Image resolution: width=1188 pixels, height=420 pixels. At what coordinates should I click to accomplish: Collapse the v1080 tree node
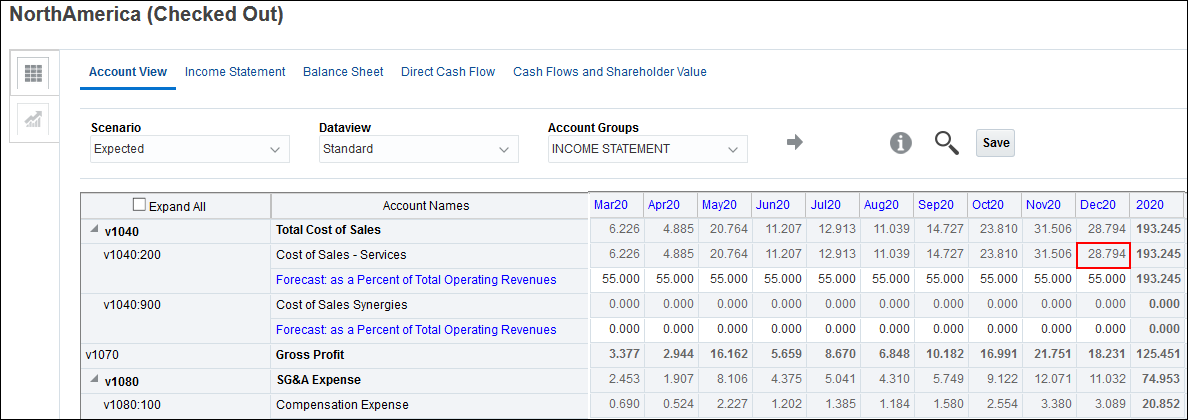(x=92, y=380)
